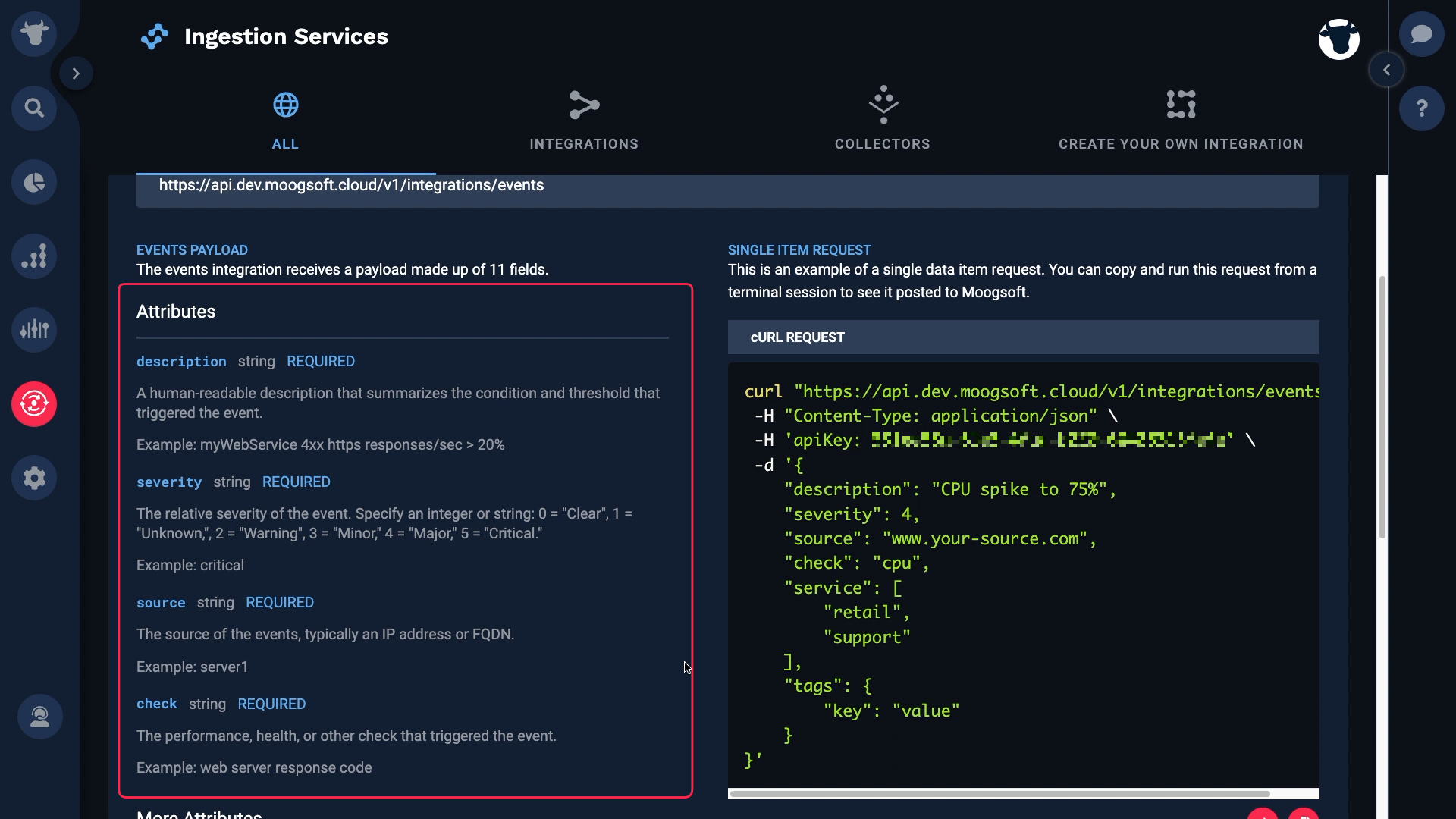Image resolution: width=1456 pixels, height=819 pixels.
Task: Click the events endpoint URL field
Action: click(728, 190)
